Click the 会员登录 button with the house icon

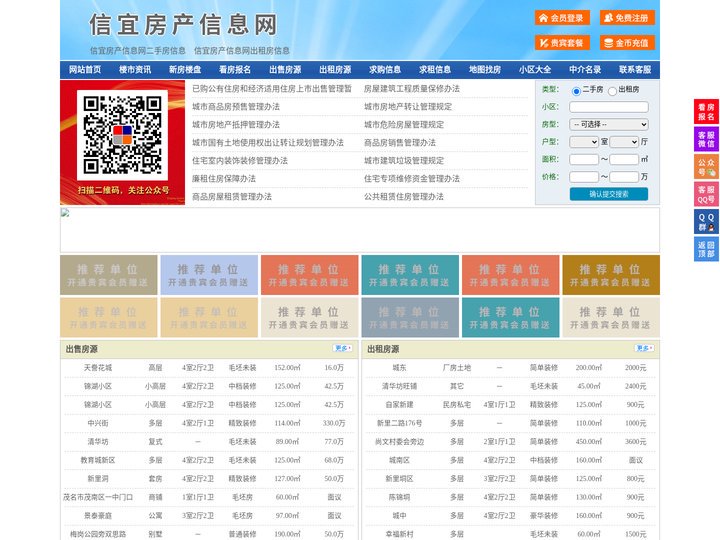pyautogui.click(x=562, y=18)
